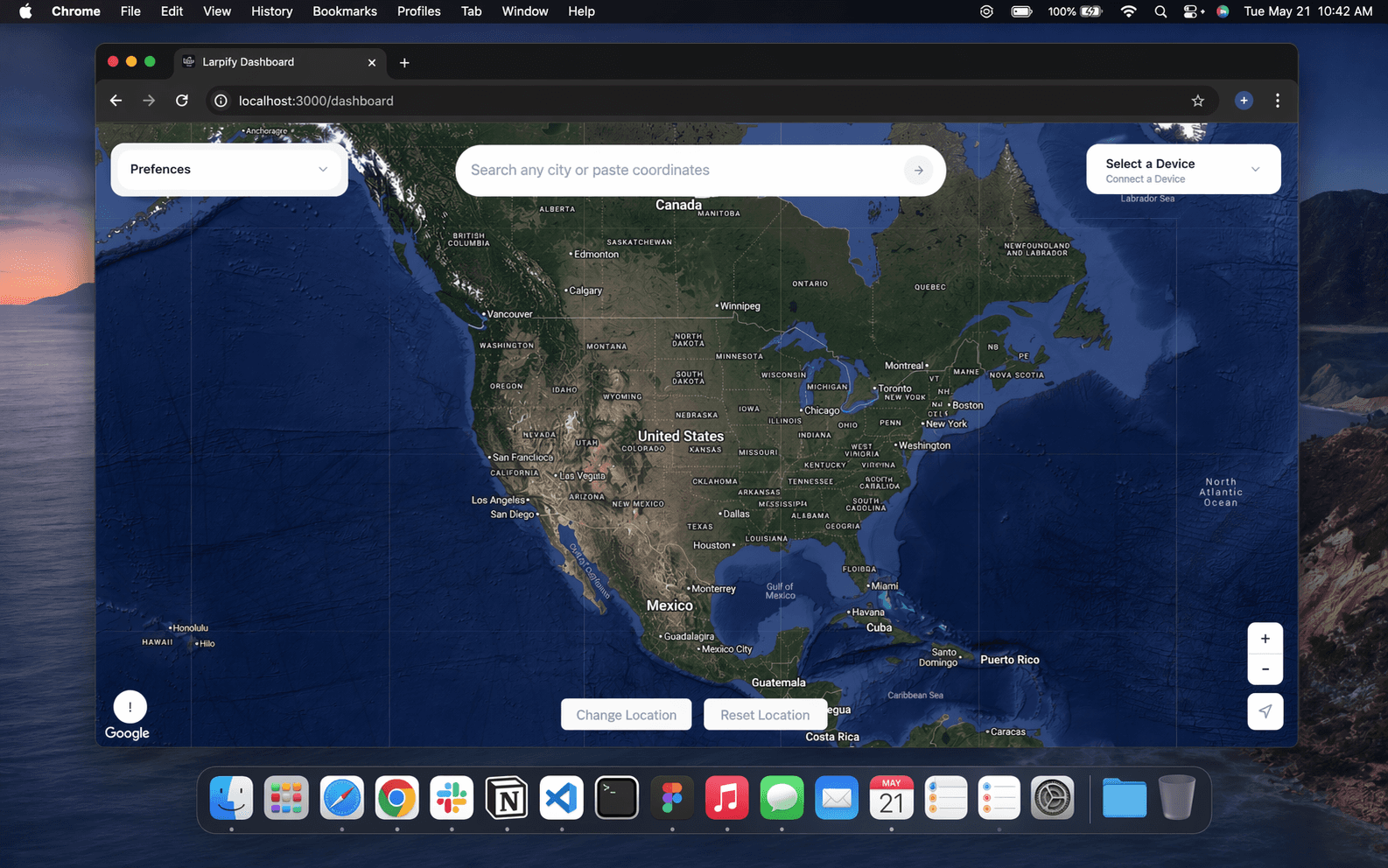The height and width of the screenshot is (868, 1388).
Task: Open the exclamation info button above Google
Action: (130, 707)
